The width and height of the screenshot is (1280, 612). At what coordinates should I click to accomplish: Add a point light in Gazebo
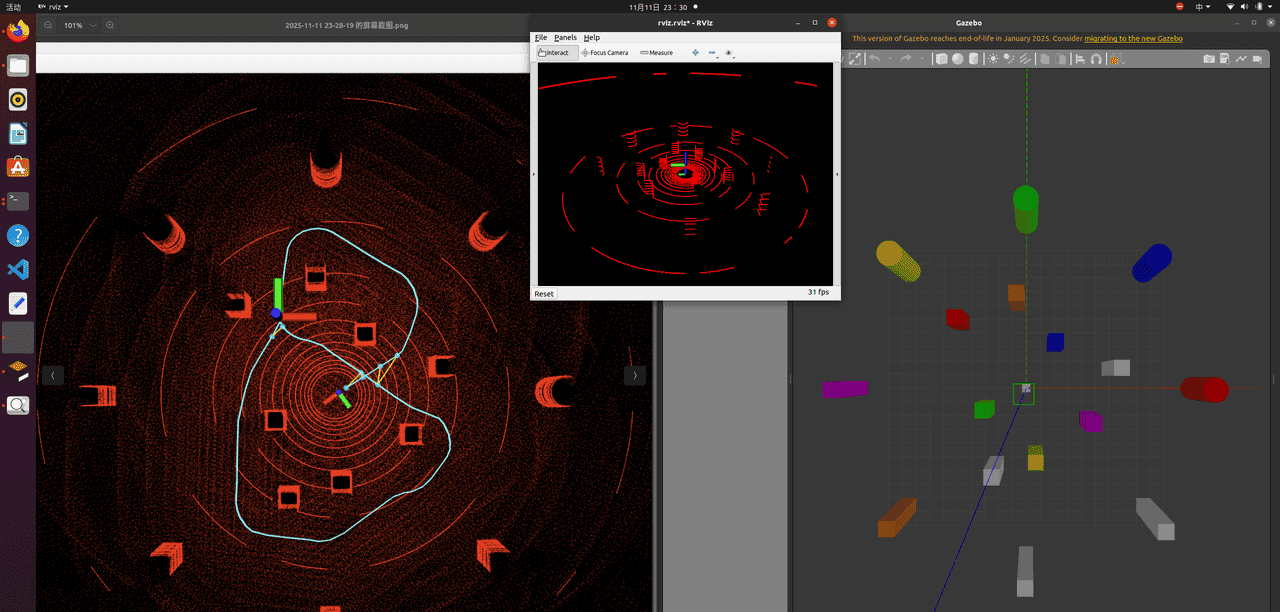993,59
